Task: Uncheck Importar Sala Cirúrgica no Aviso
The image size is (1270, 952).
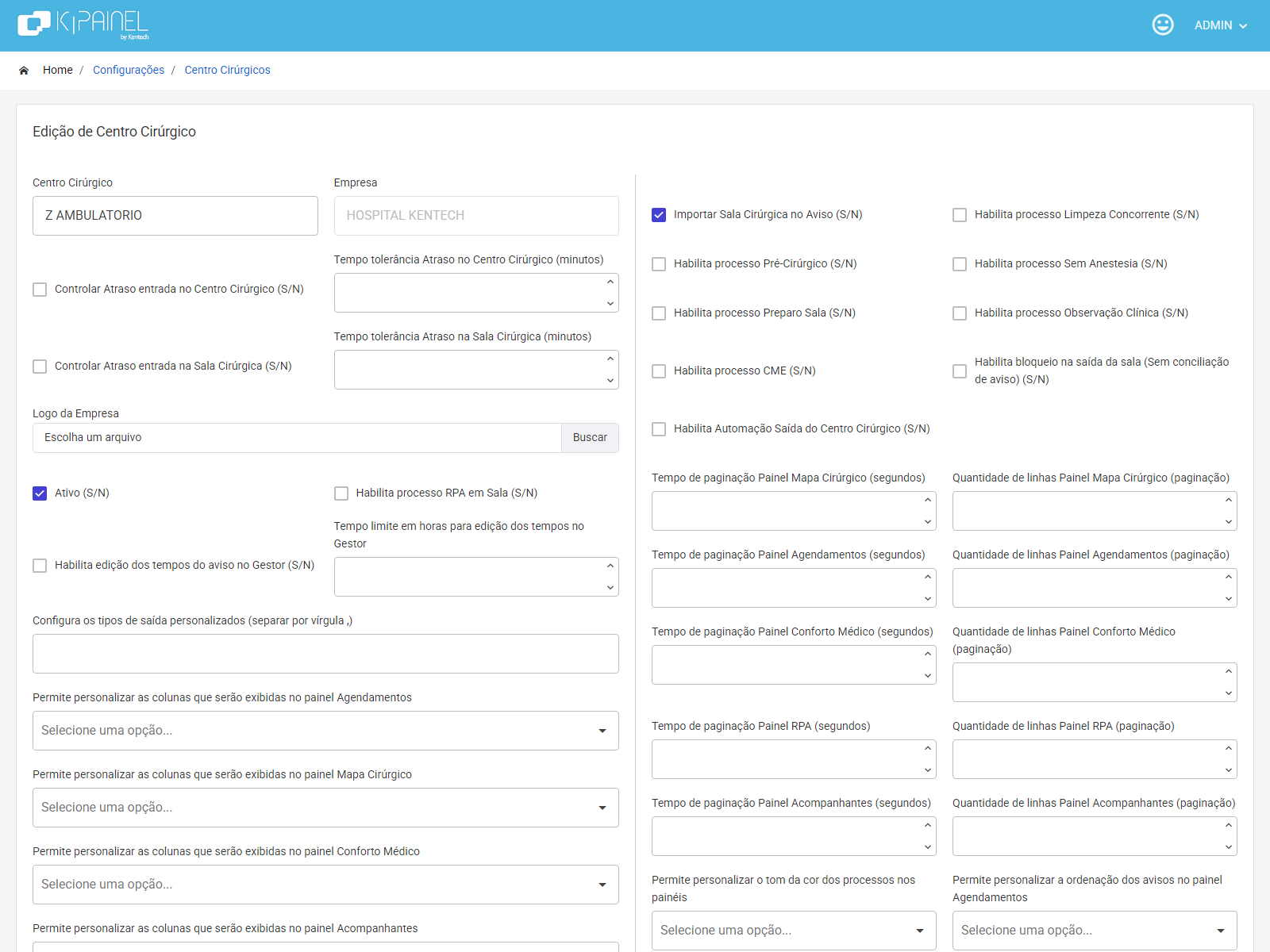Action: pos(659,215)
